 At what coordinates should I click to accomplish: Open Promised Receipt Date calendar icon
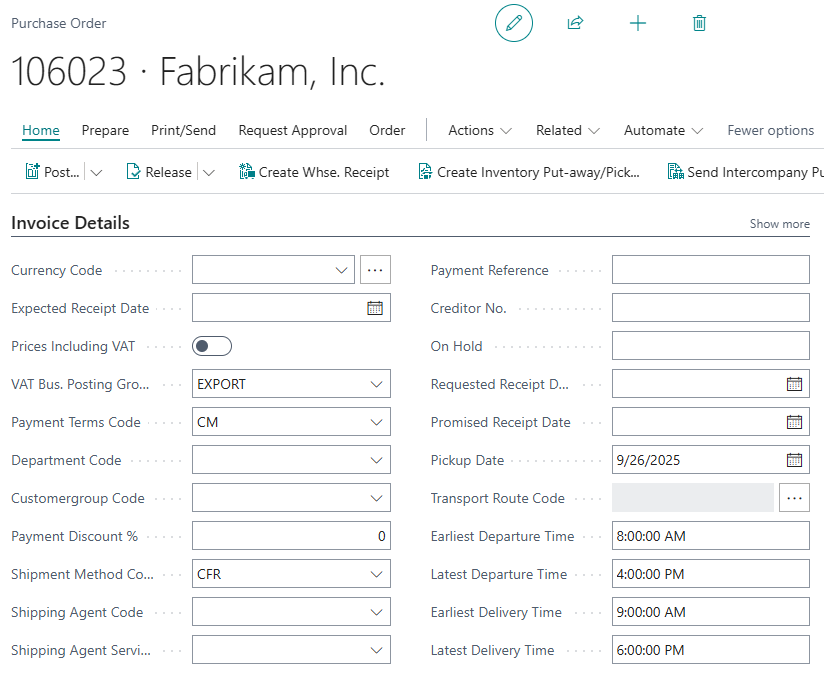tap(794, 422)
